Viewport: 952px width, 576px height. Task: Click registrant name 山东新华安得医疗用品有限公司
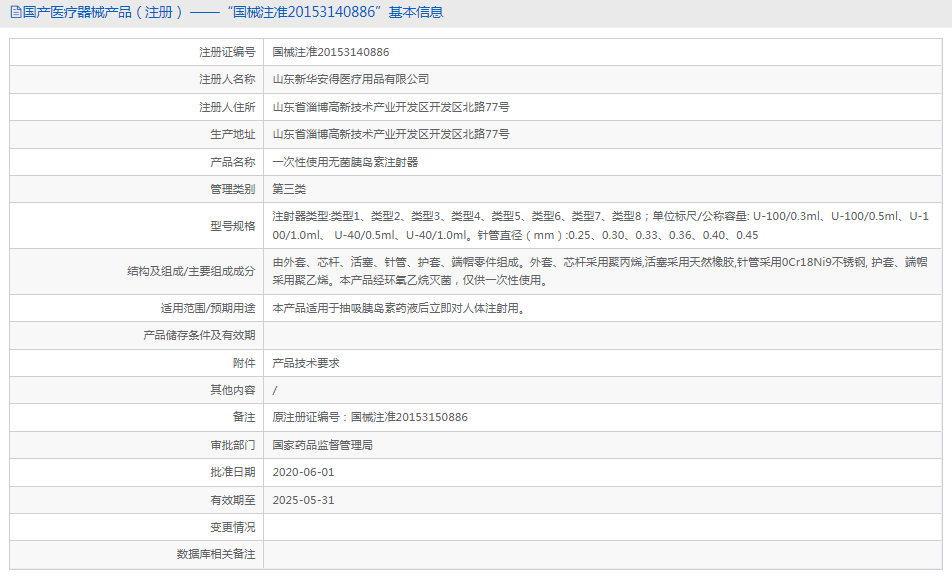[351, 80]
